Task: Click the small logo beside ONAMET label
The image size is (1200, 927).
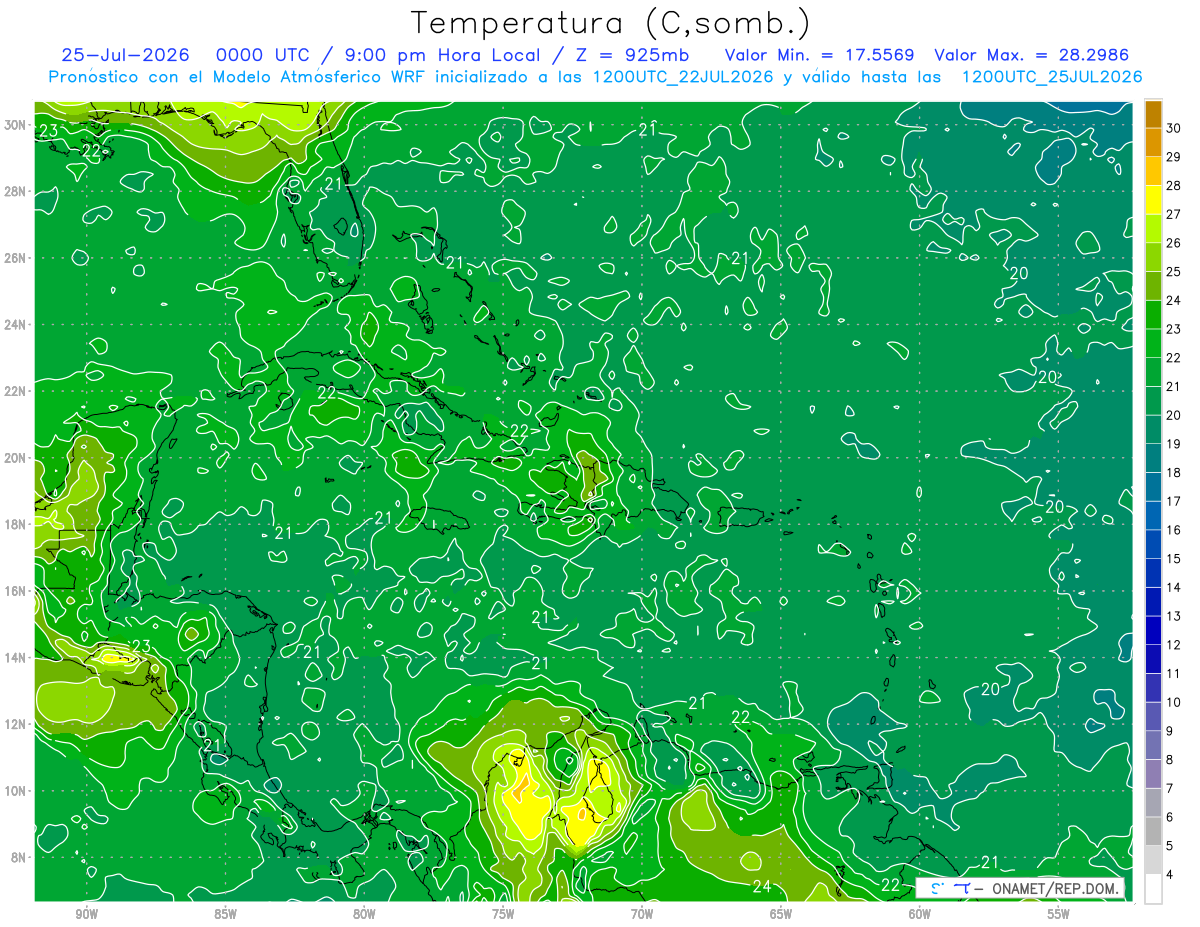Action: [x=950, y=888]
